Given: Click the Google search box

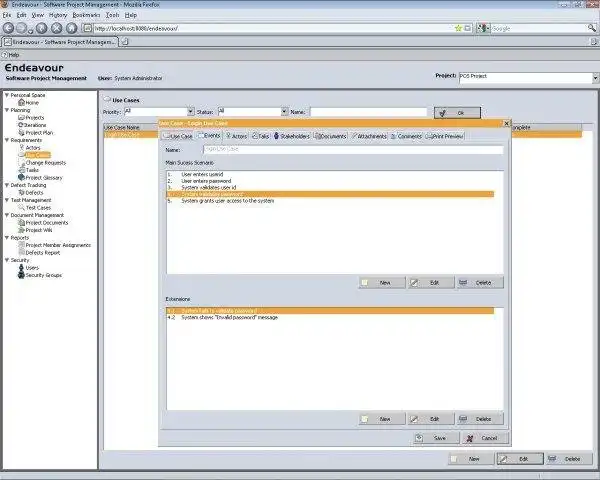Looking at the screenshot, I should tap(538, 28).
